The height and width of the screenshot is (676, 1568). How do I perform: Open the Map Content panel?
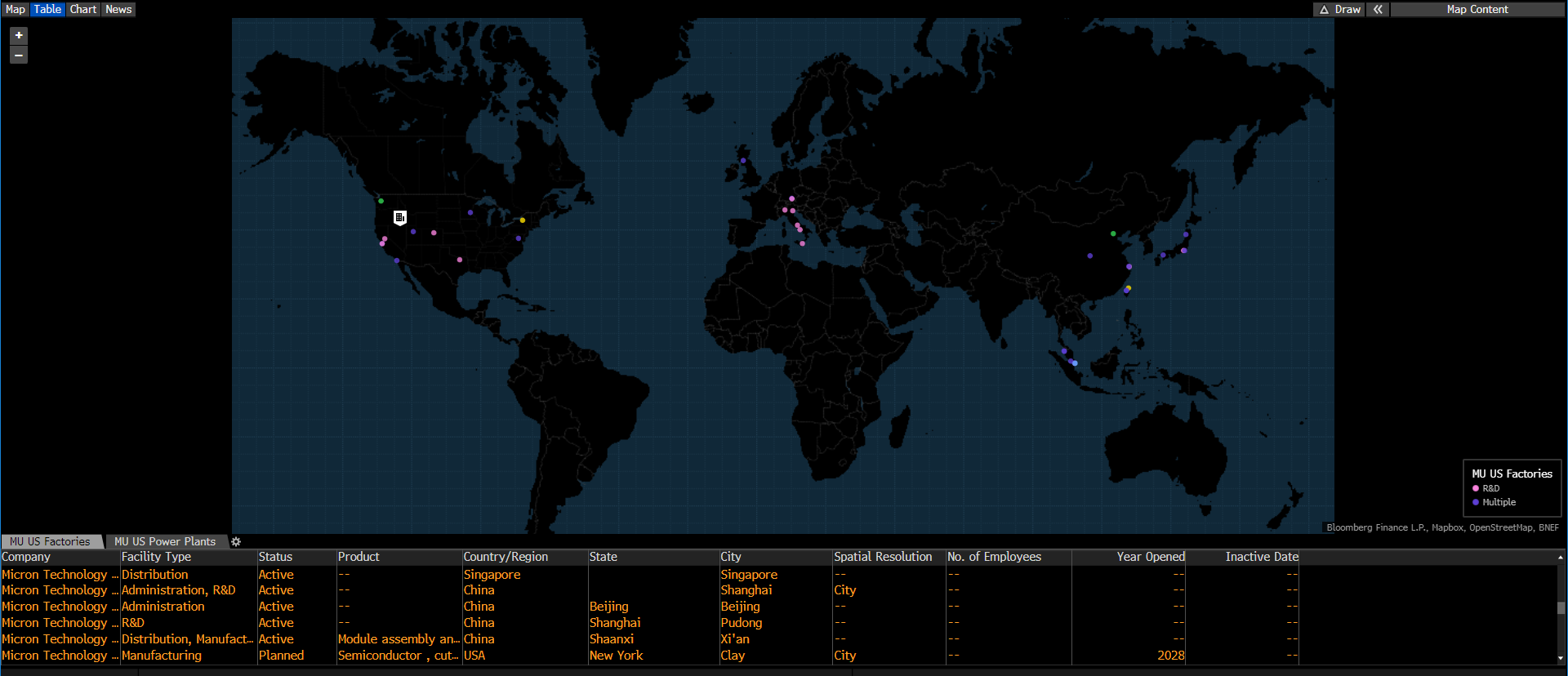tap(1477, 9)
